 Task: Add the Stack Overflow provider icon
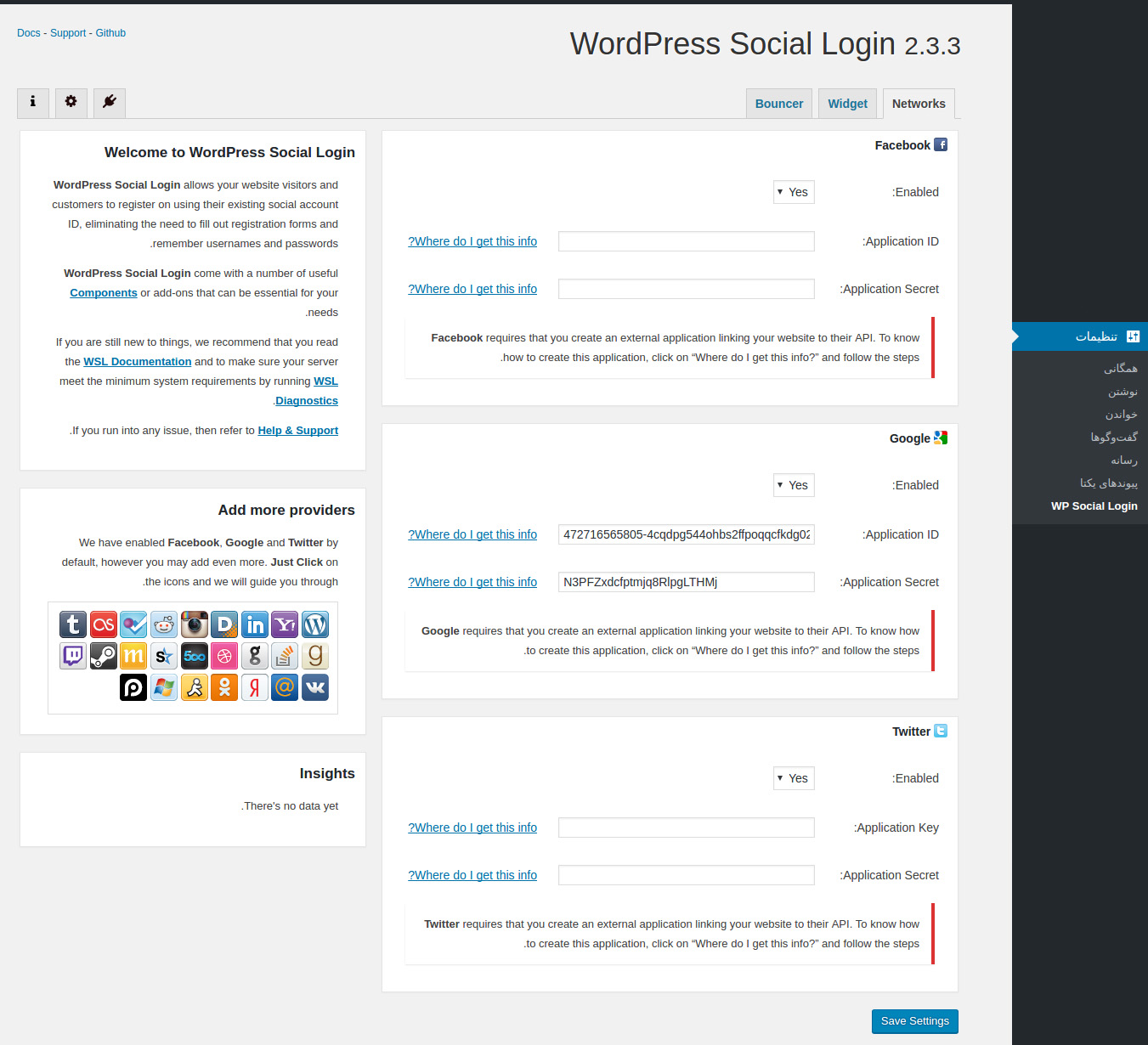click(285, 656)
